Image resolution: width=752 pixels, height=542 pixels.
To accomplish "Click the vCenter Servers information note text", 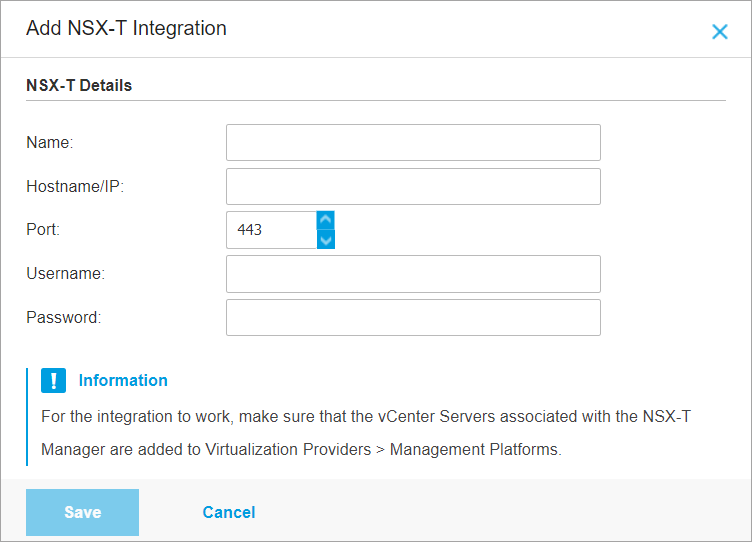I will (x=365, y=433).
